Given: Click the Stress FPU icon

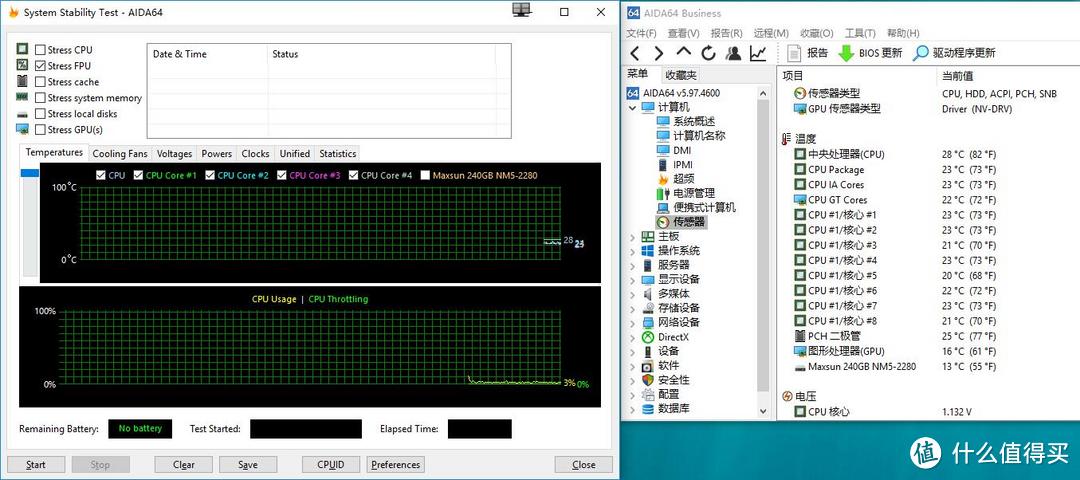Looking at the screenshot, I should pyautogui.click(x=23, y=65).
